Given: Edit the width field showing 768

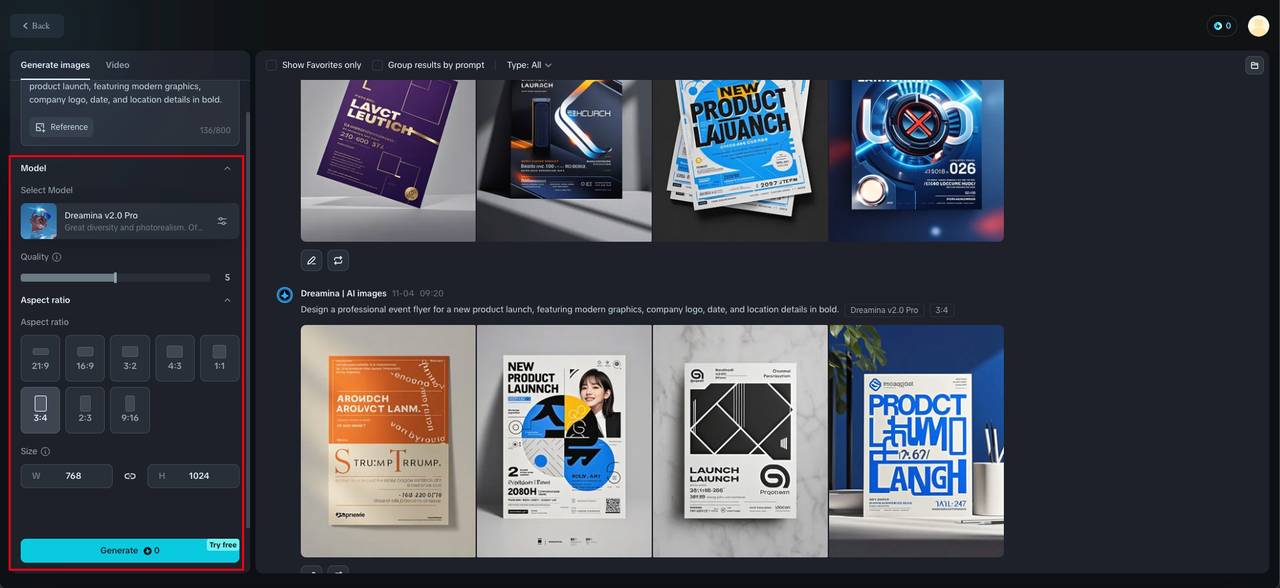Looking at the screenshot, I should tap(67, 476).
